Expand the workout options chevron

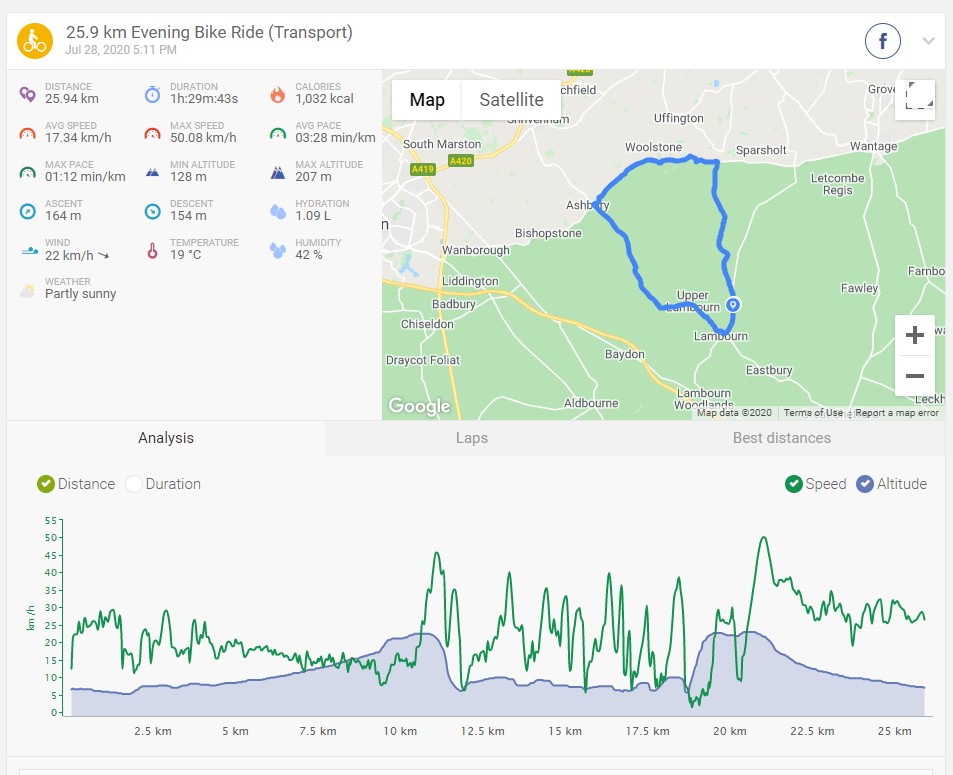coord(929,41)
